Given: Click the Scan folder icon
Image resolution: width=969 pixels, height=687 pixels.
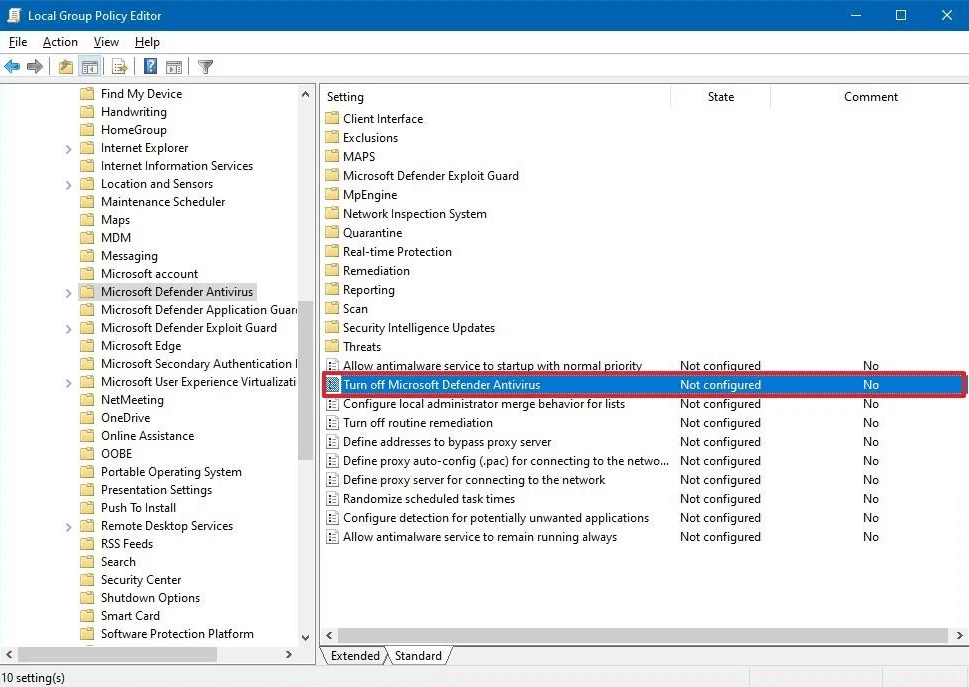Looking at the screenshot, I should click(332, 308).
